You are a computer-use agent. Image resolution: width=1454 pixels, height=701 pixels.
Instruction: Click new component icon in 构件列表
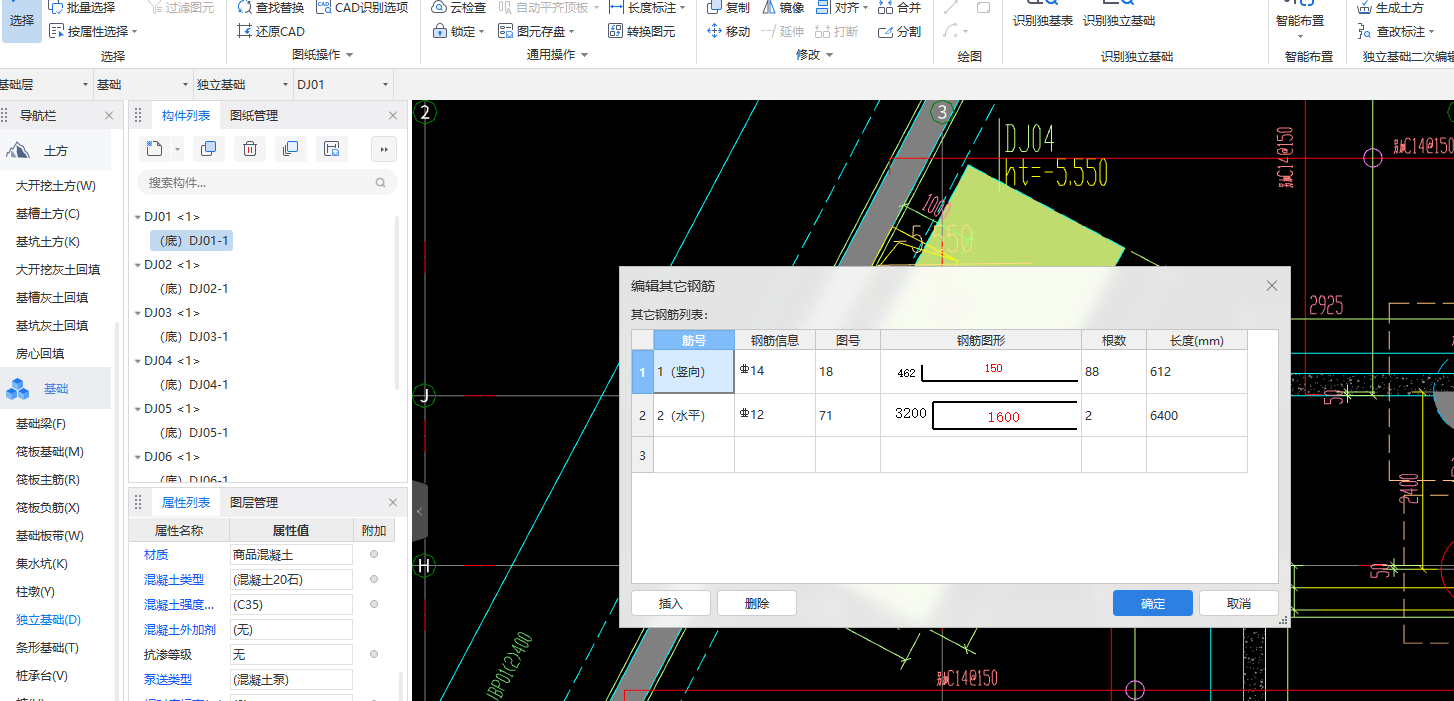pos(154,149)
